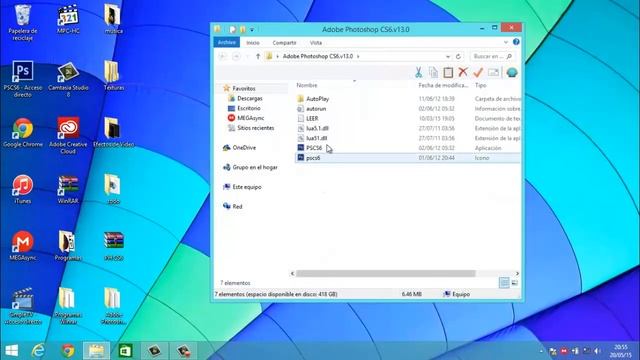Image resolution: width=640 pixels, height=360 pixels.
Task: Click the Copy icon in Explorer toolbar
Action: click(433, 73)
